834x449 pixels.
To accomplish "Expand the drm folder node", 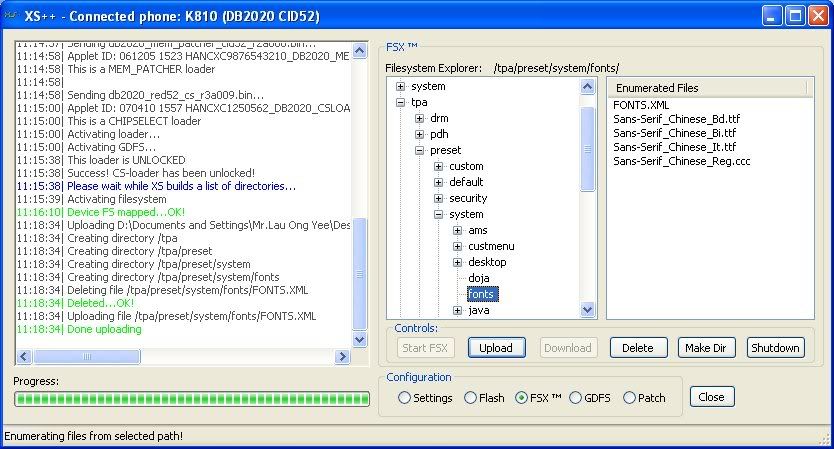I will click(x=420, y=119).
